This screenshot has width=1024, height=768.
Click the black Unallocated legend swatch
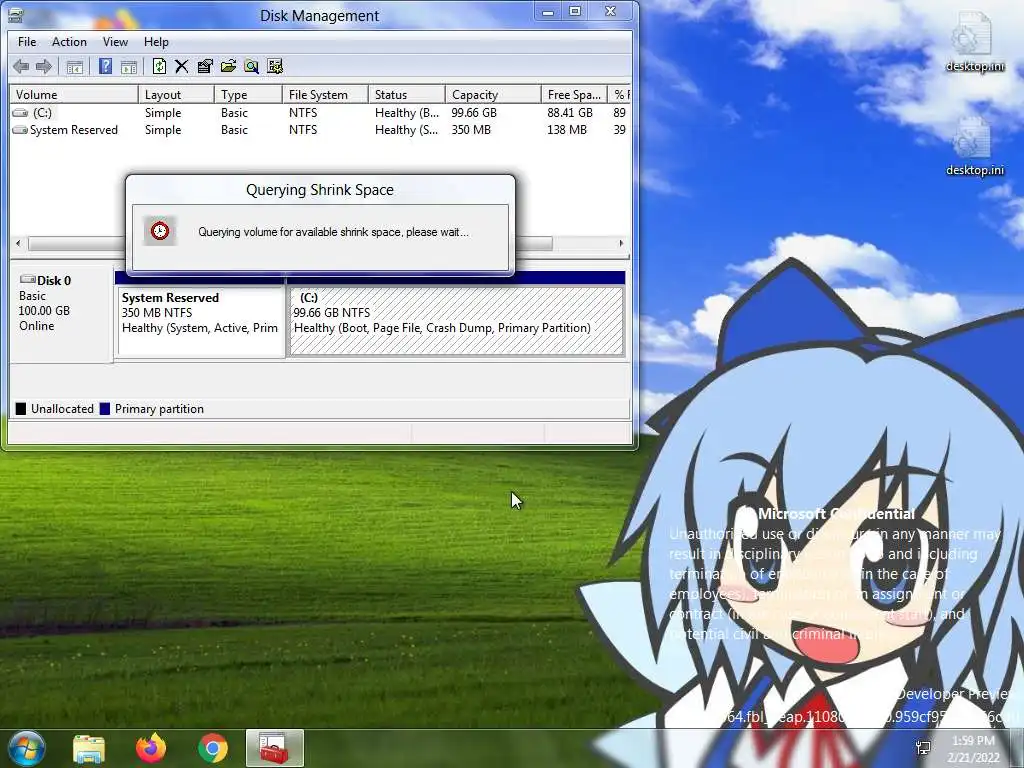(x=21, y=409)
